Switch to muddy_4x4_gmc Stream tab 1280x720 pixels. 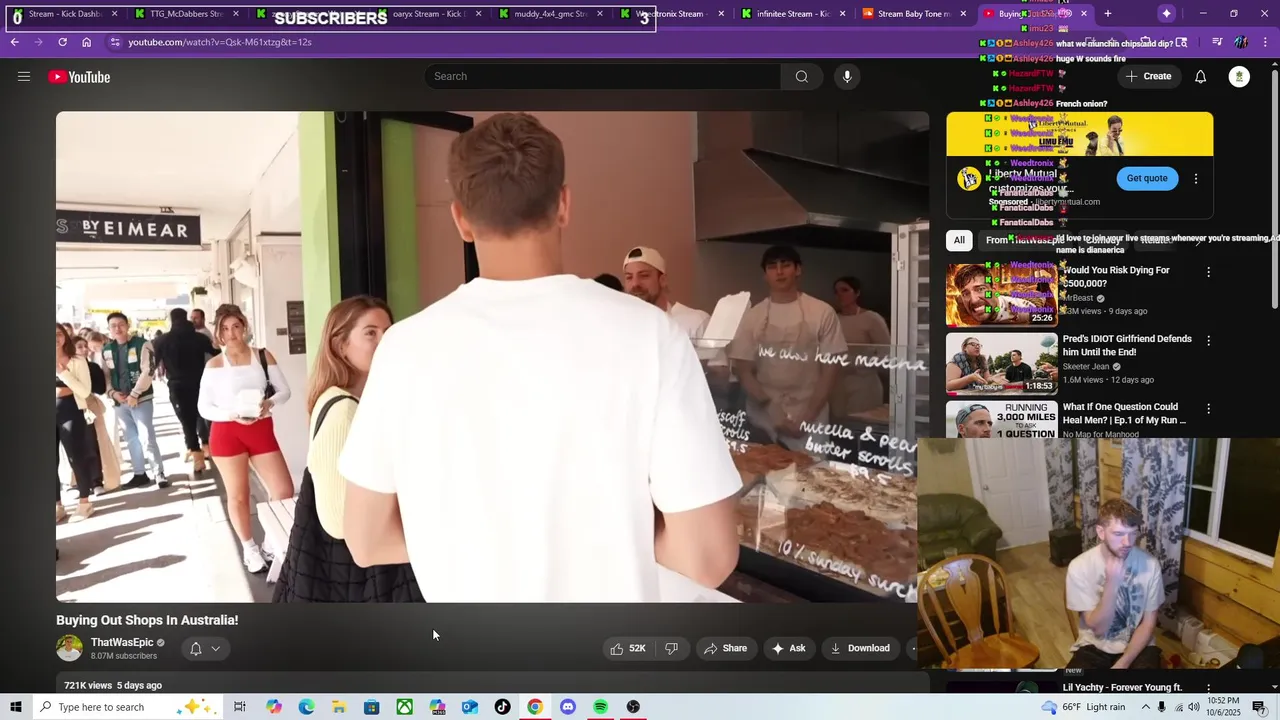pos(550,14)
